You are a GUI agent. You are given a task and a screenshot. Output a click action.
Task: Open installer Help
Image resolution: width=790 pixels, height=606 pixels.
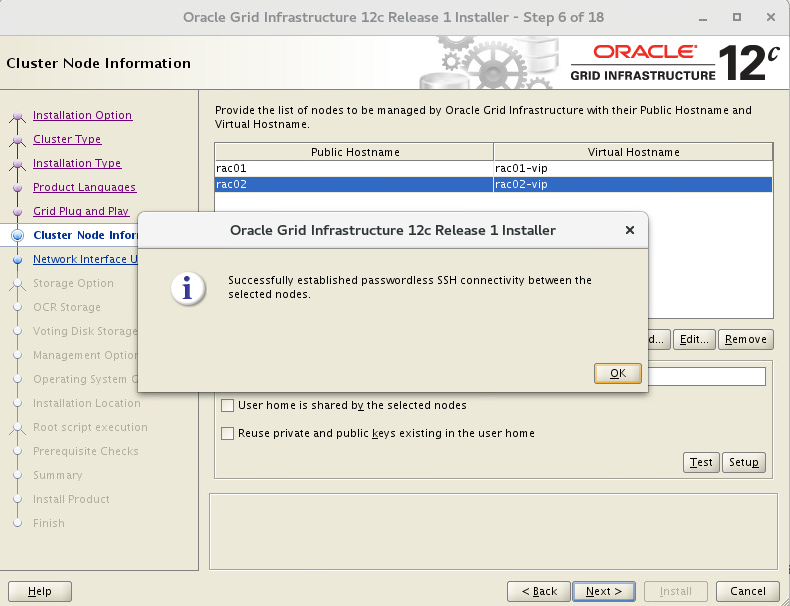click(40, 591)
